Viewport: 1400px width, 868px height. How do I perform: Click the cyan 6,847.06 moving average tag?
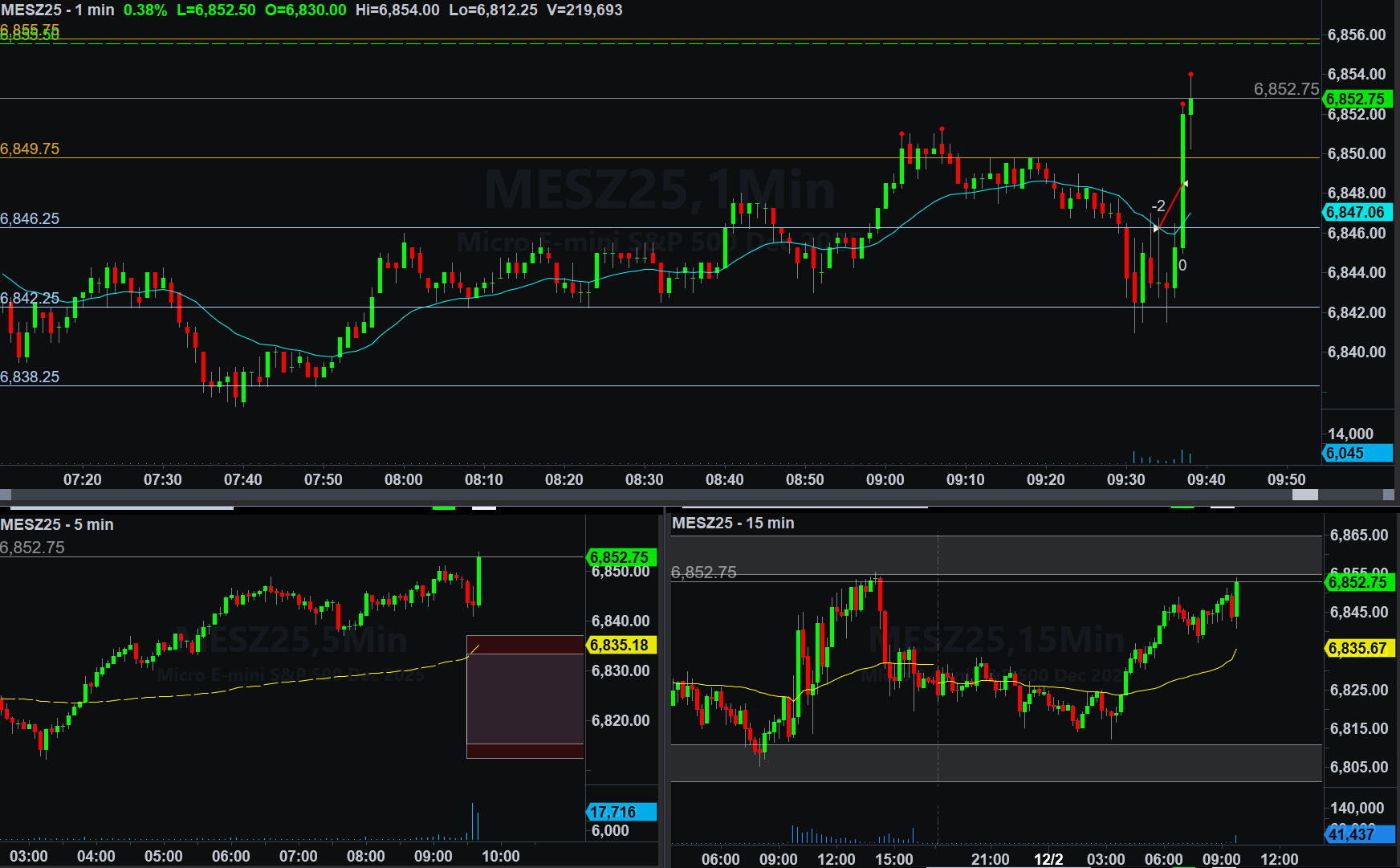1357,213
